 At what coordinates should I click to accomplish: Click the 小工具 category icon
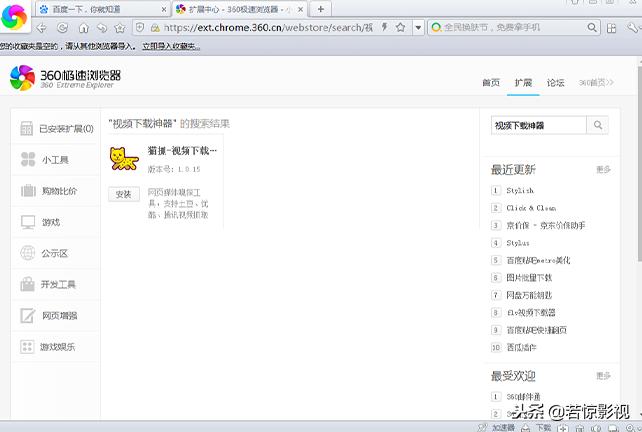click(28, 159)
